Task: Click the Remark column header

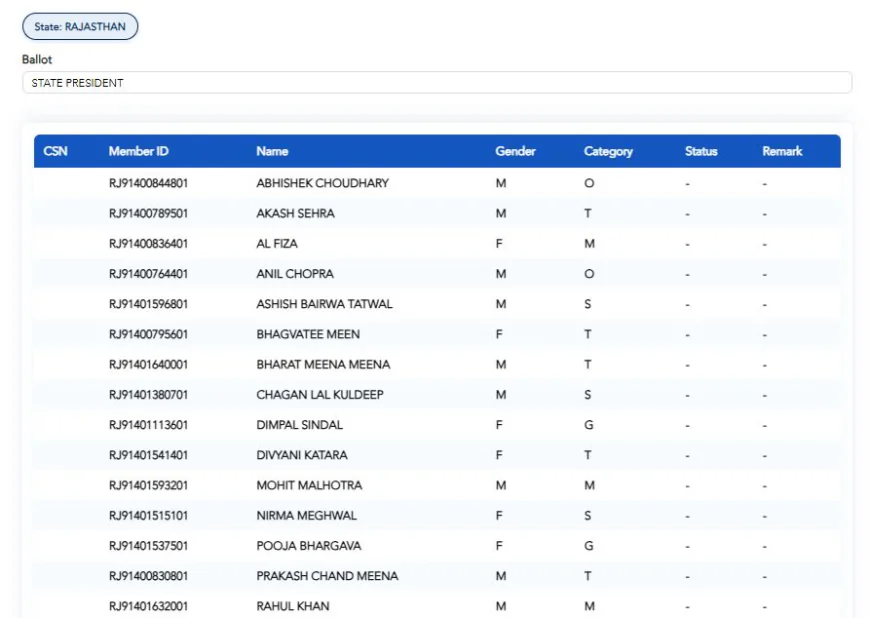Action: (x=782, y=151)
